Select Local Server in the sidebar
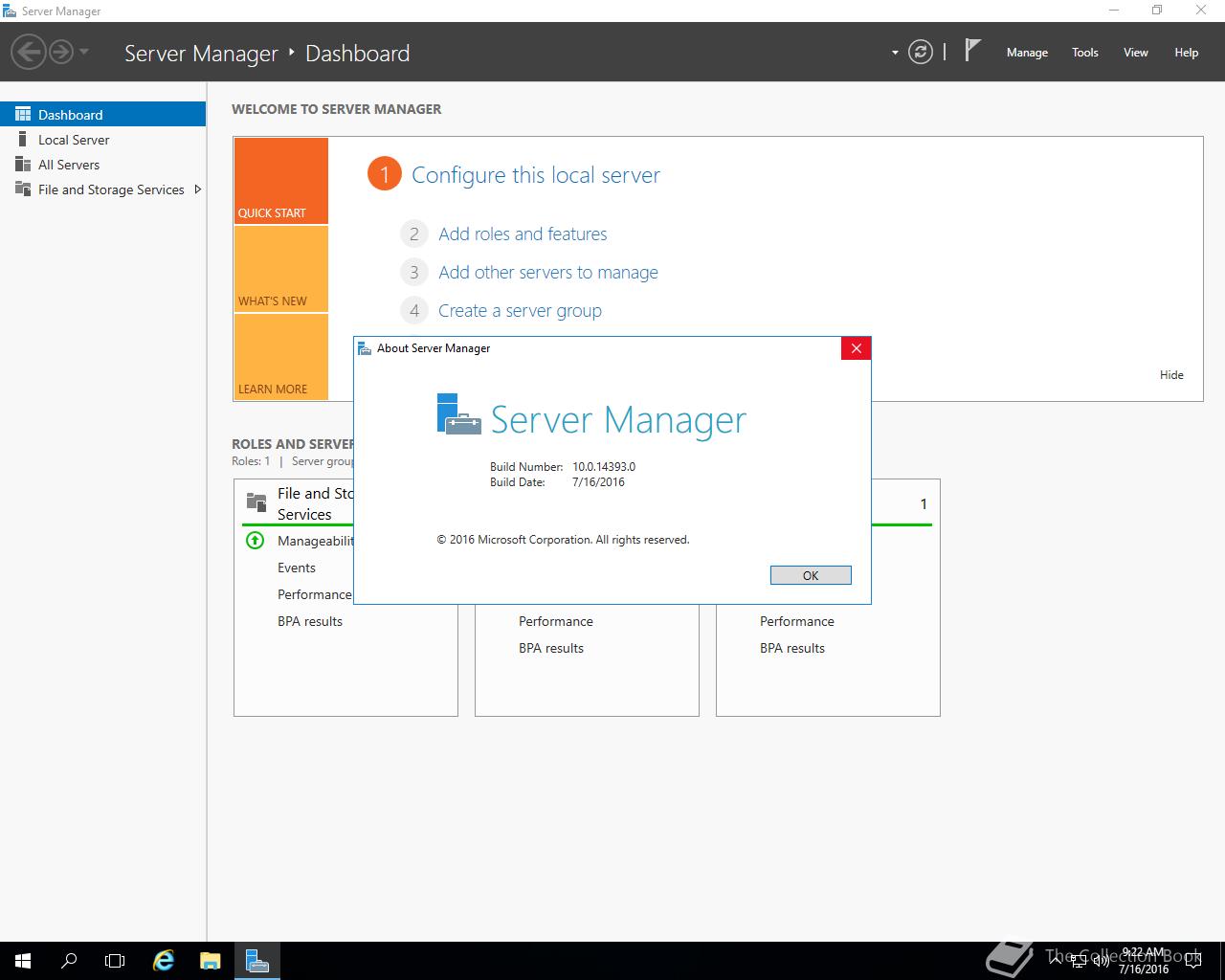 (x=102, y=140)
